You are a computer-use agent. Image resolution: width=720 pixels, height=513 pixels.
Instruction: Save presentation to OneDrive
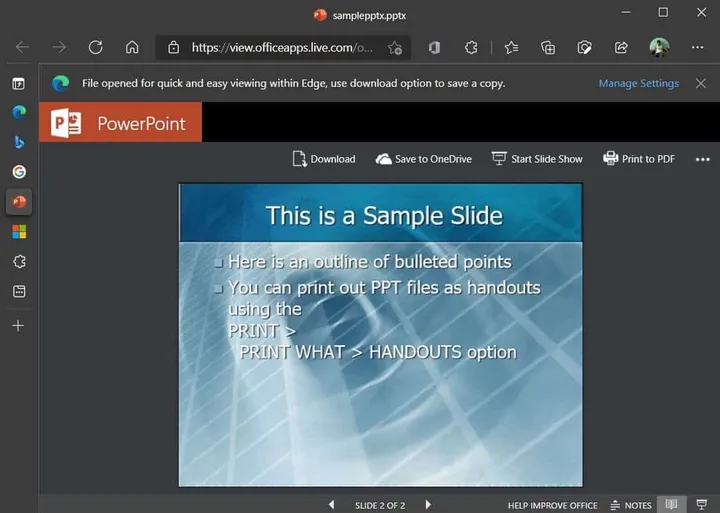pos(423,159)
